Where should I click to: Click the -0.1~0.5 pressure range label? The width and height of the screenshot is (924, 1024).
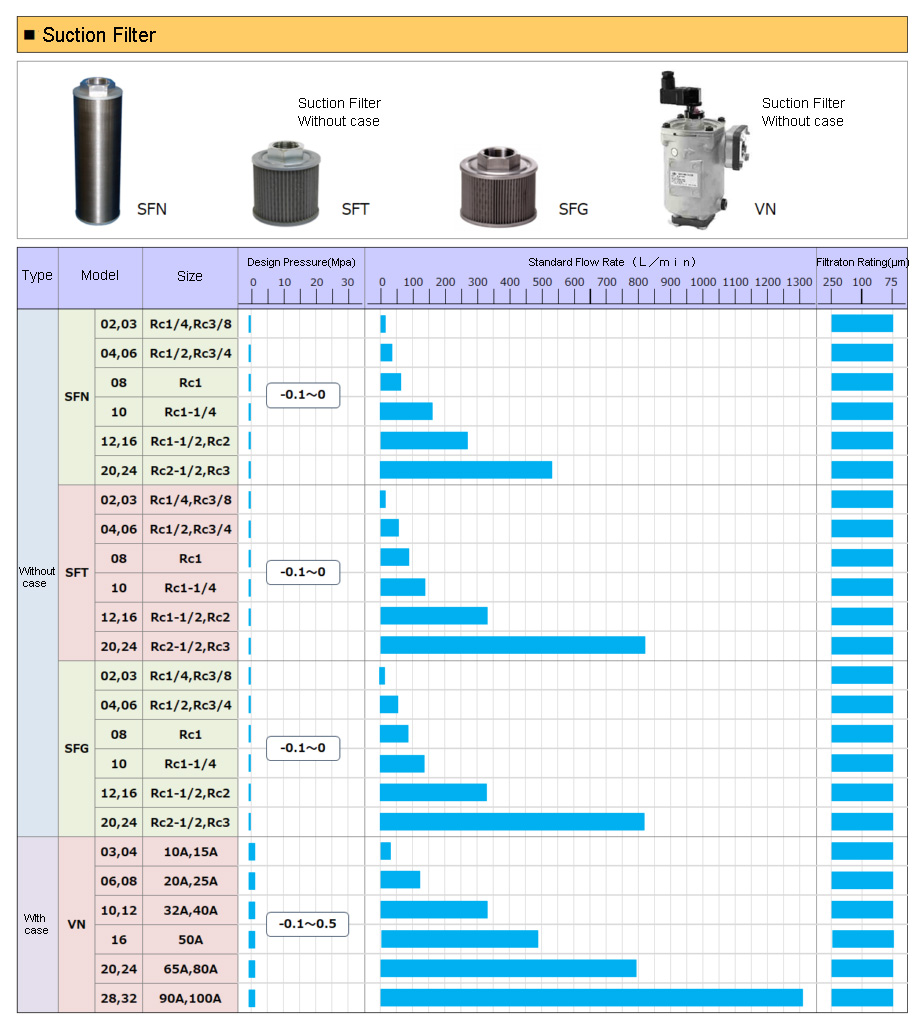point(307,924)
